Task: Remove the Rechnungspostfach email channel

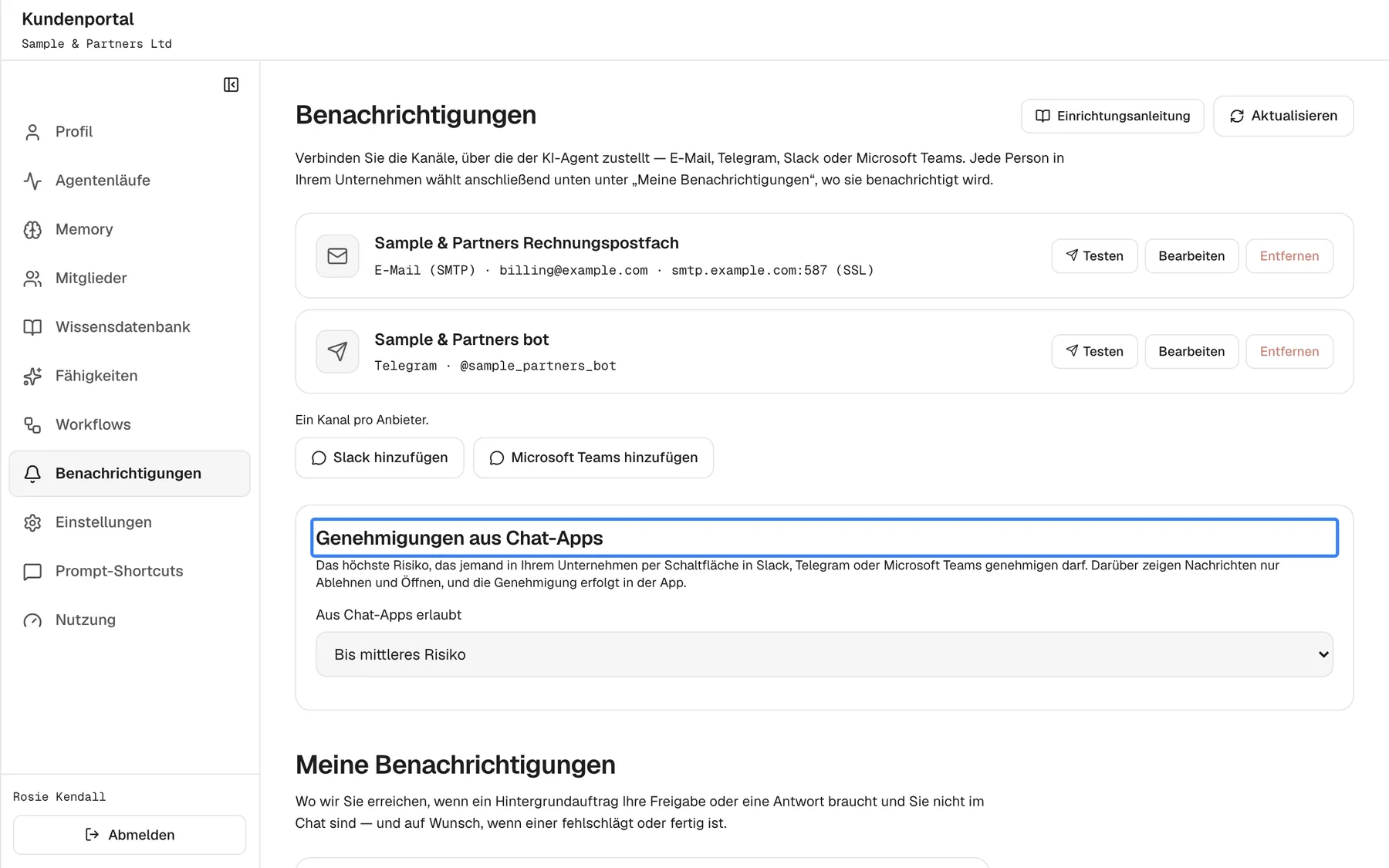Action: 1289,256
